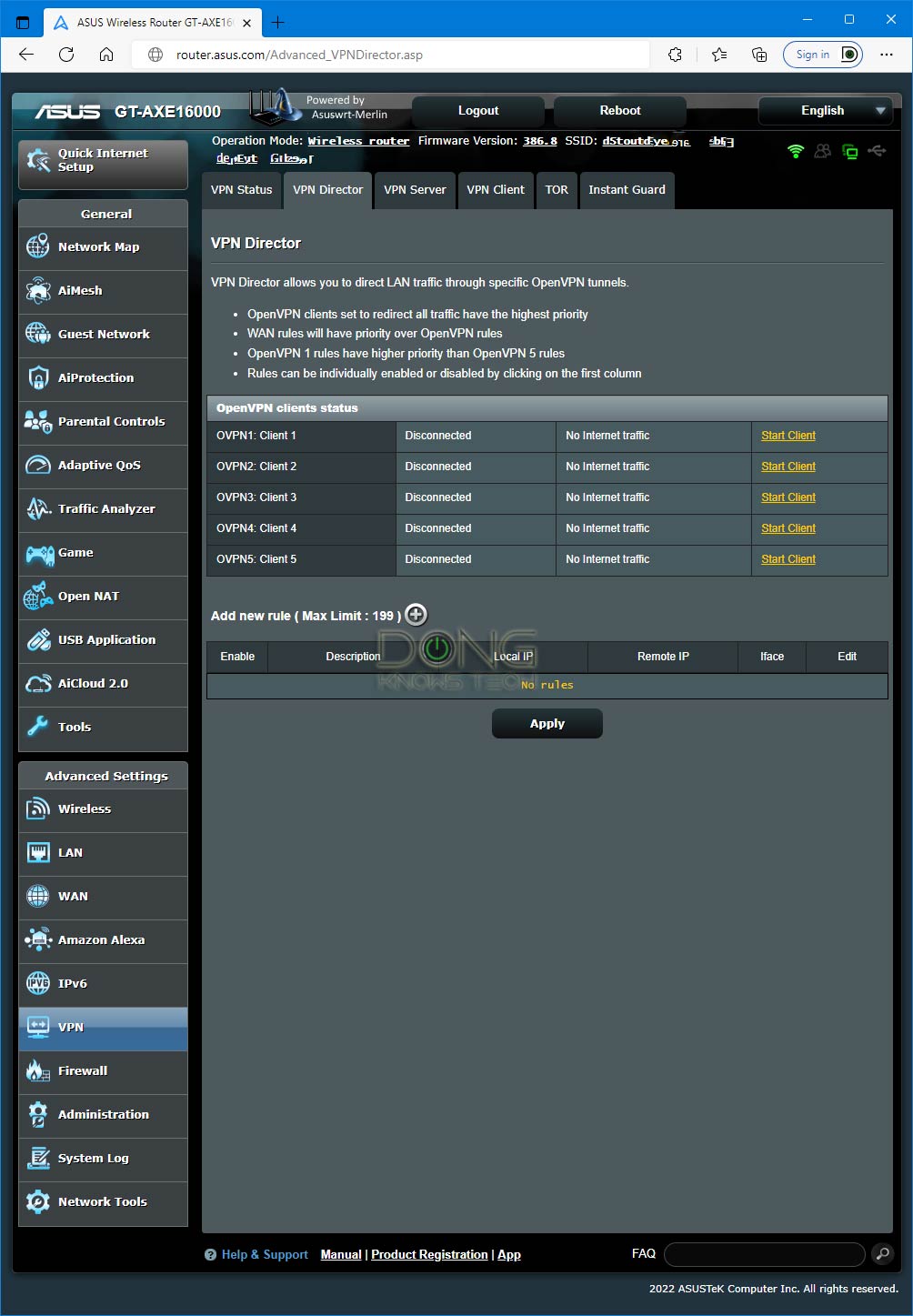Viewport: 913px width, 1316px height.
Task: Switch to the VPN Status tab
Action: pyautogui.click(x=242, y=190)
